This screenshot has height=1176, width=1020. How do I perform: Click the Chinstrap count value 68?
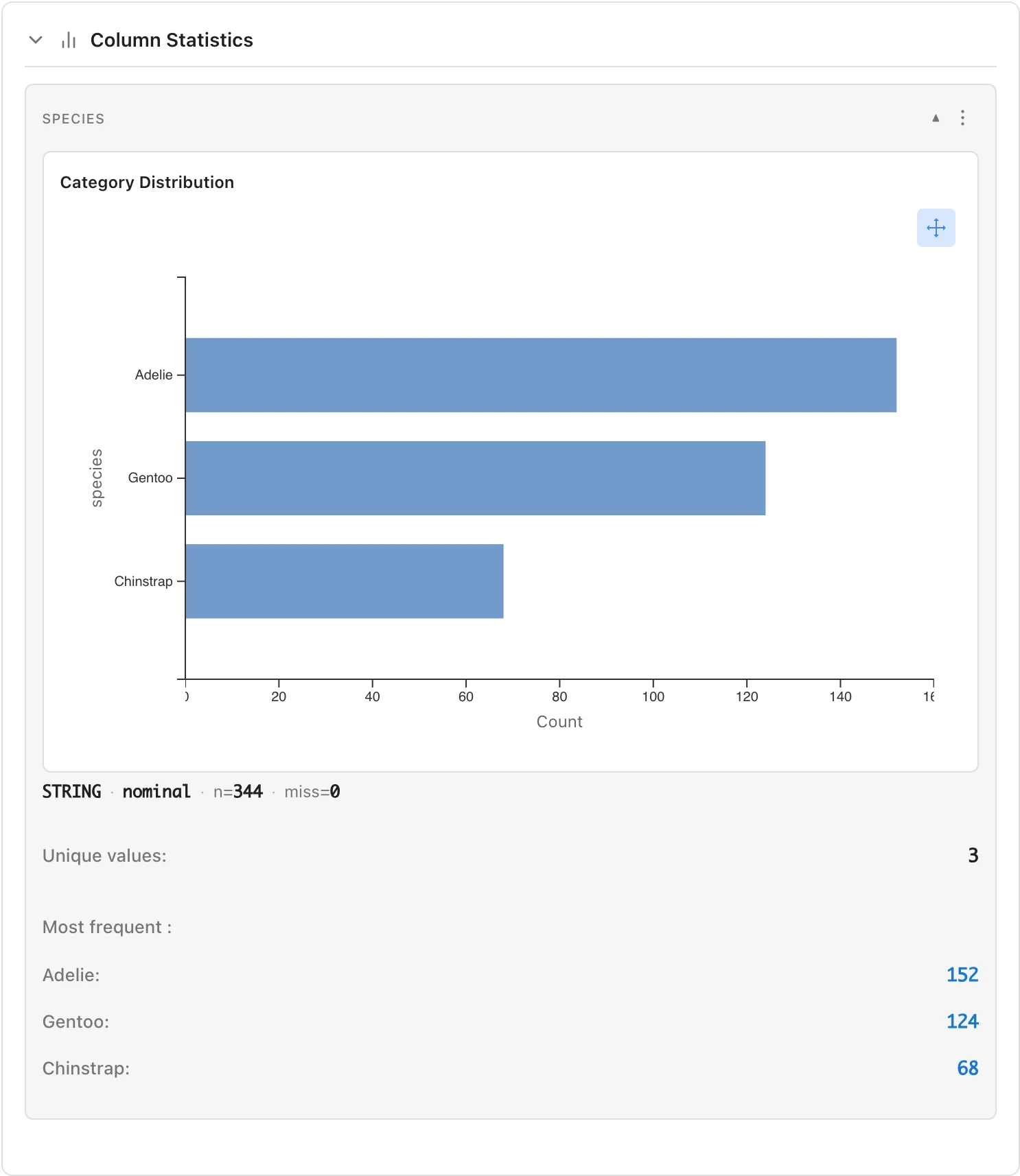click(x=968, y=1068)
